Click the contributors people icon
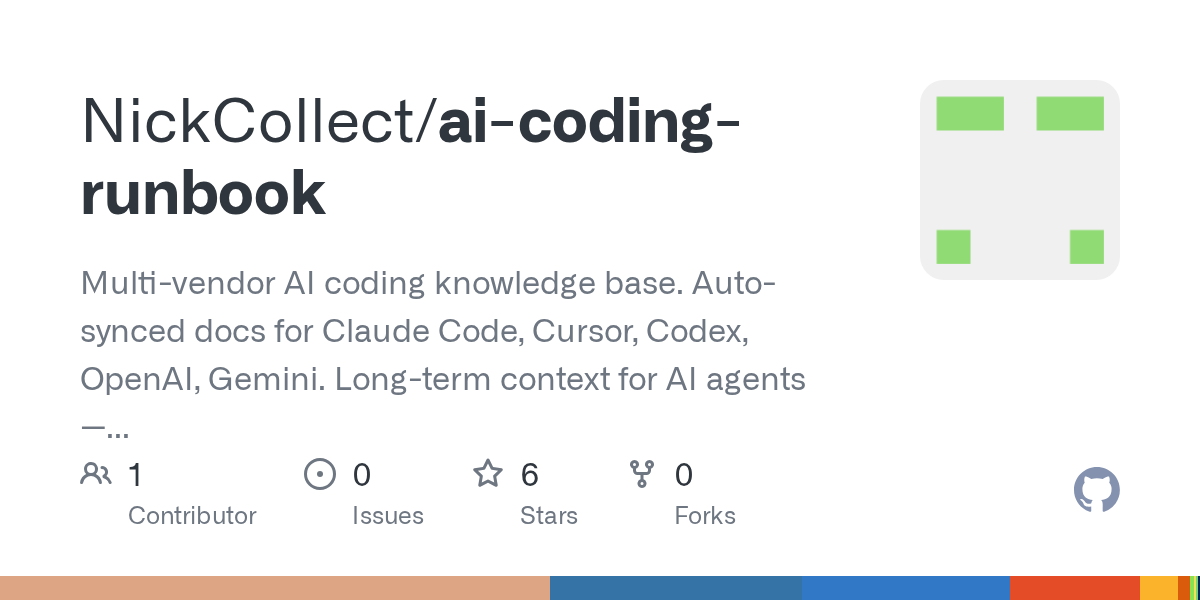 [x=96, y=474]
